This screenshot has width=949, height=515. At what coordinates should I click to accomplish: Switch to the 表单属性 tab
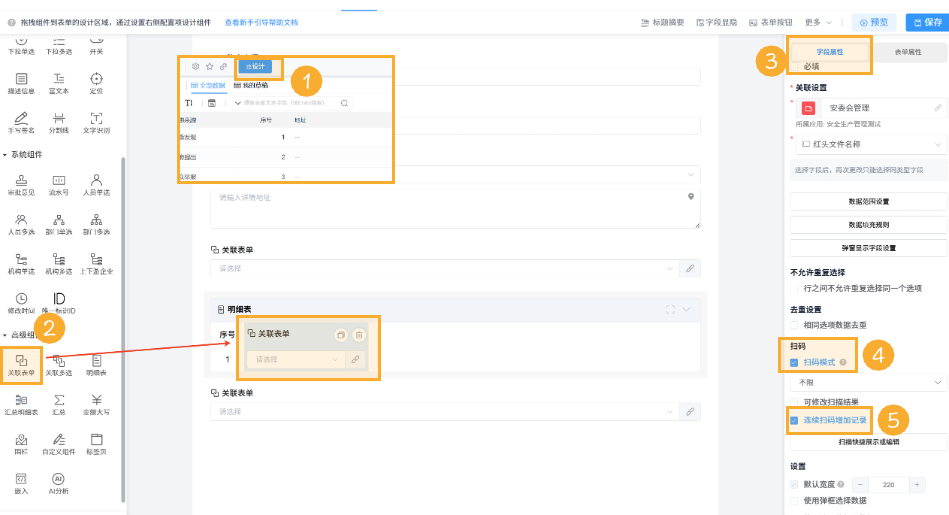coord(907,51)
